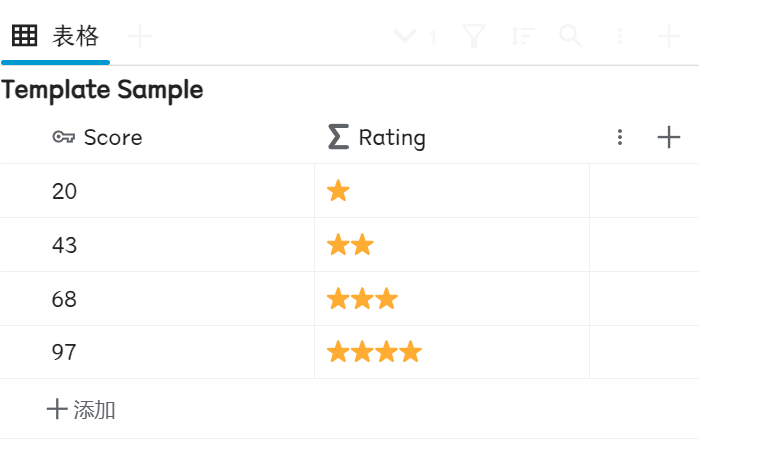Open the top toolbar more options menu
This screenshot has height=457, width=760.
(x=620, y=37)
